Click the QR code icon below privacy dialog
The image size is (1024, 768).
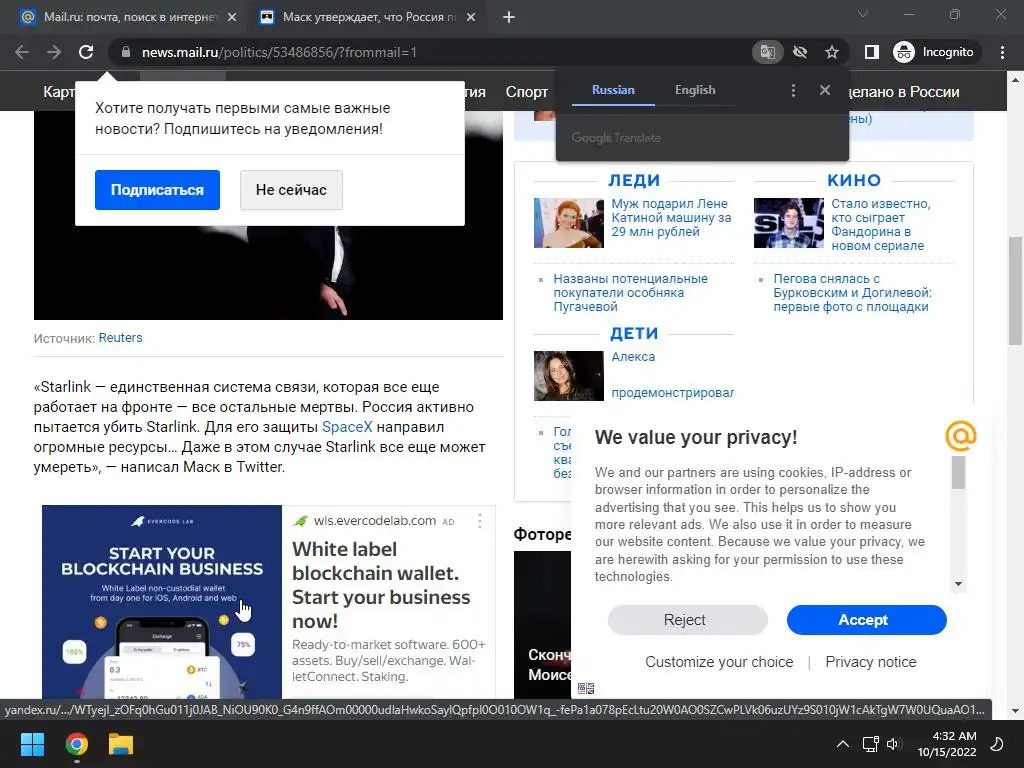click(x=586, y=688)
